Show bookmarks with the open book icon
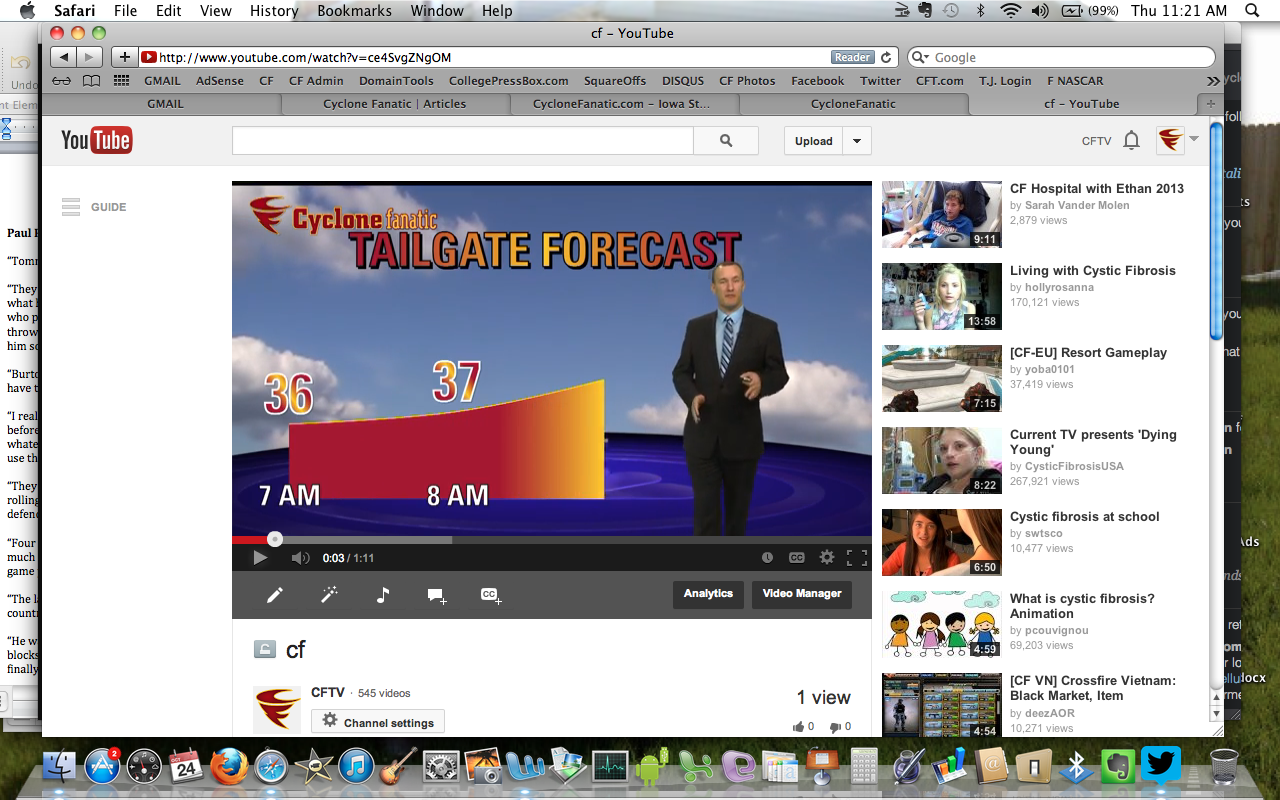The image size is (1280, 800). pyautogui.click(x=91, y=81)
